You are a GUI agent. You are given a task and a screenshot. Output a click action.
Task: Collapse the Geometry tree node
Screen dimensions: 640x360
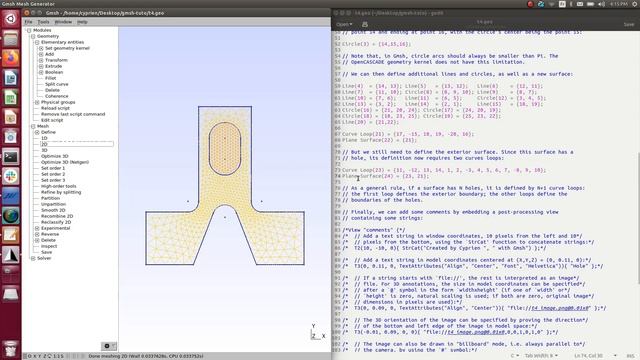click(x=33, y=36)
